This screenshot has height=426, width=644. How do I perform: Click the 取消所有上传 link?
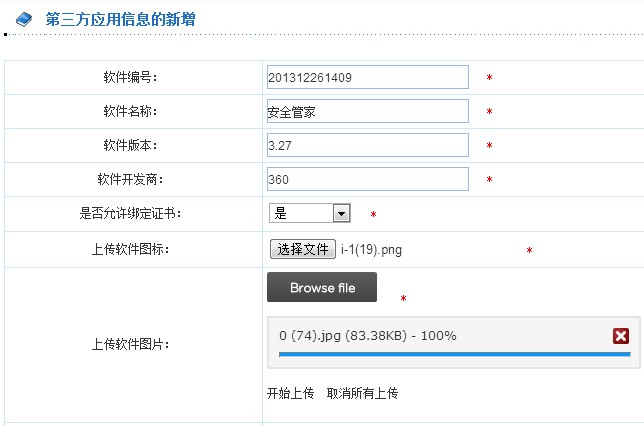tap(362, 393)
